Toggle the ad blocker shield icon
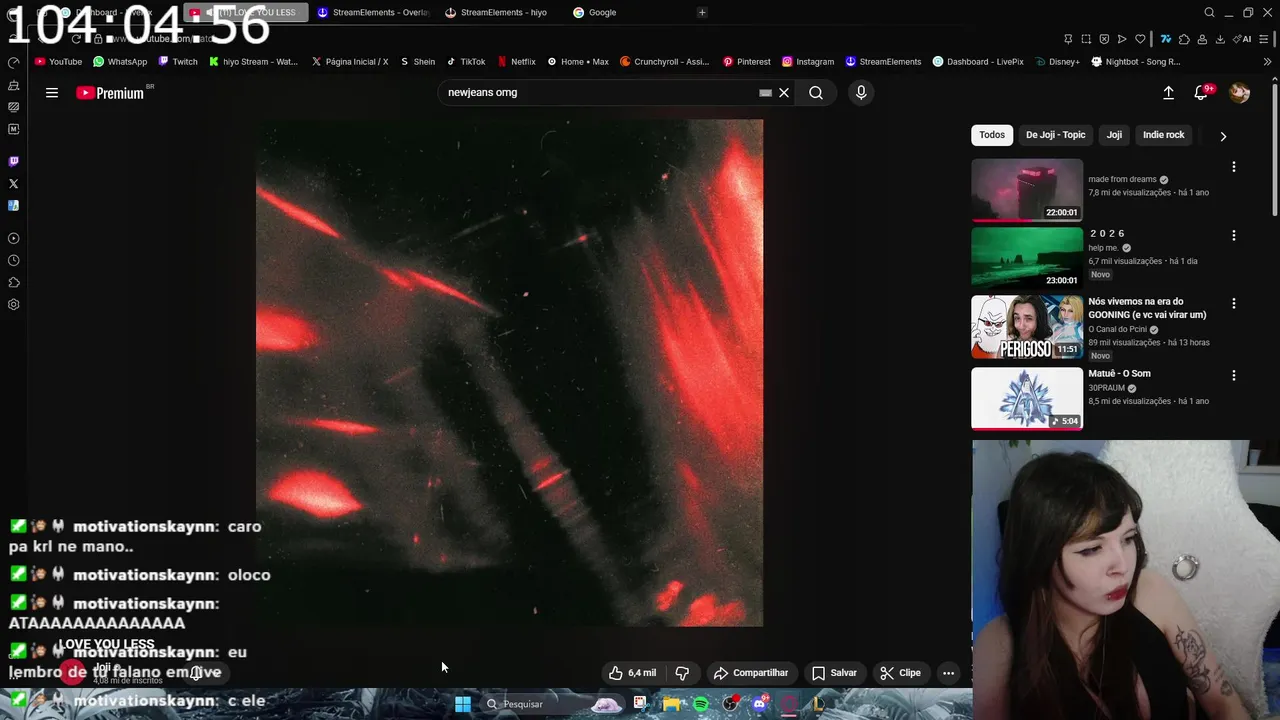The height and width of the screenshot is (720, 1280). click(1104, 39)
